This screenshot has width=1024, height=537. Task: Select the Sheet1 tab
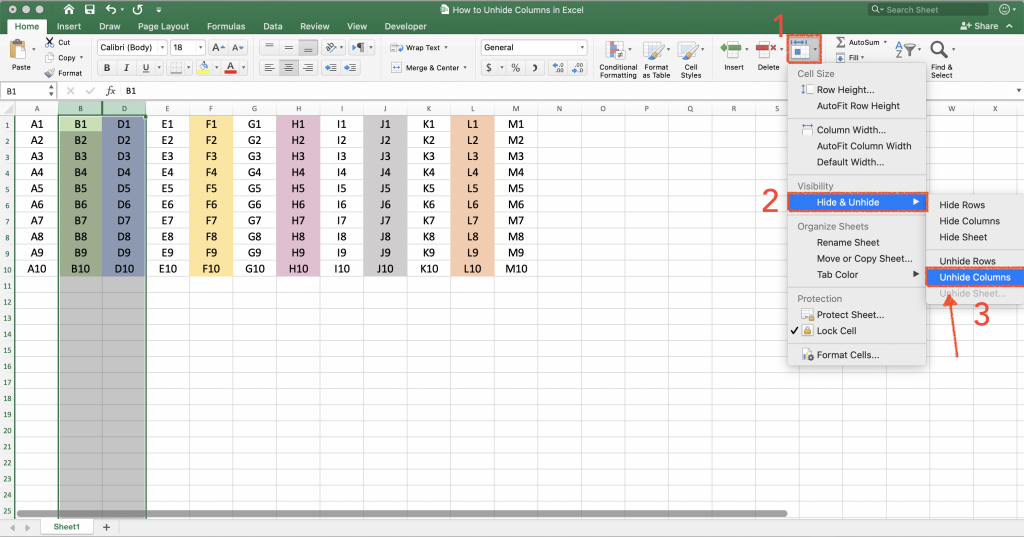[67, 527]
